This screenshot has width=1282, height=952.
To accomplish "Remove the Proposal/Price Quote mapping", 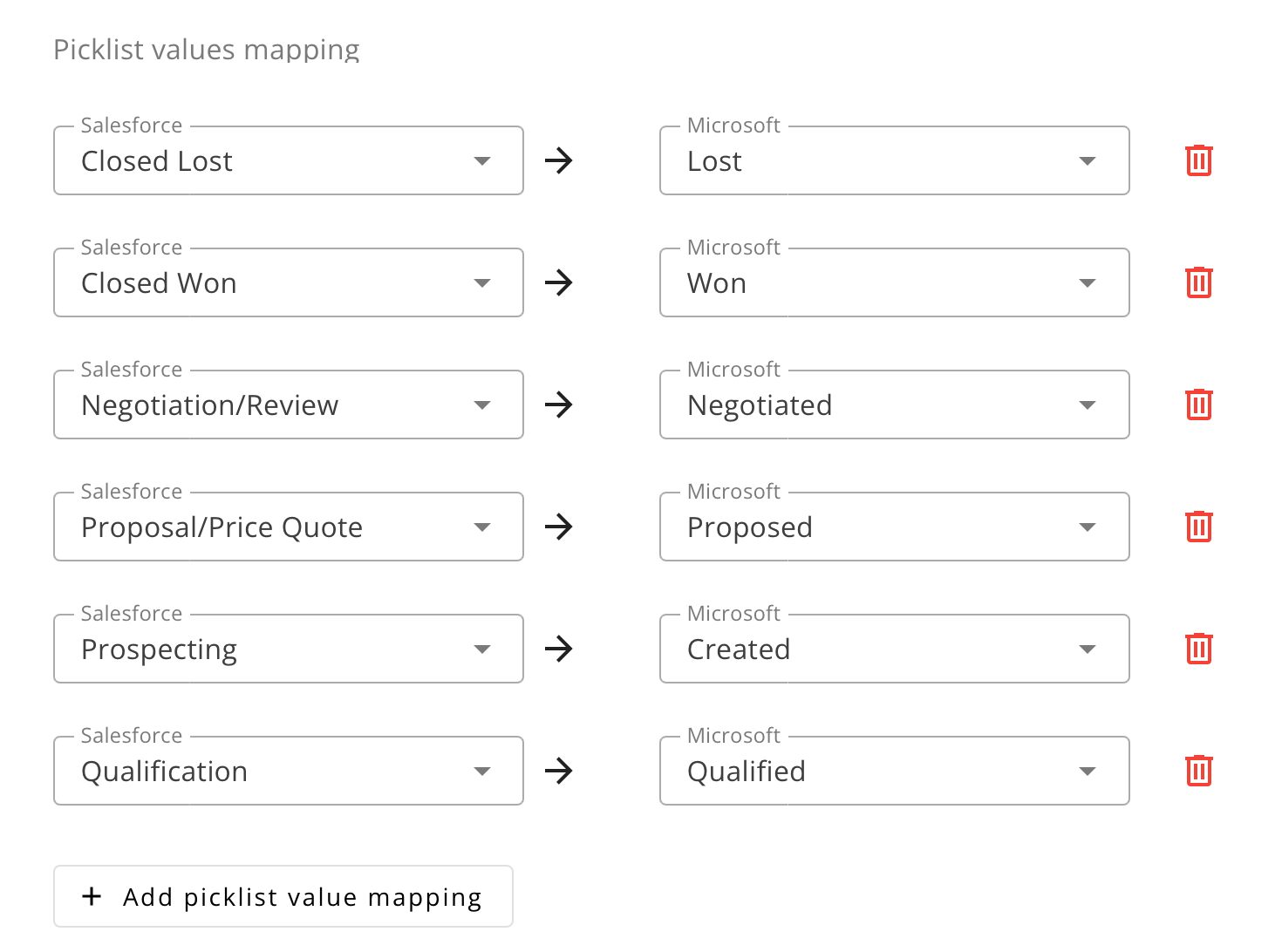I will [x=1199, y=527].
